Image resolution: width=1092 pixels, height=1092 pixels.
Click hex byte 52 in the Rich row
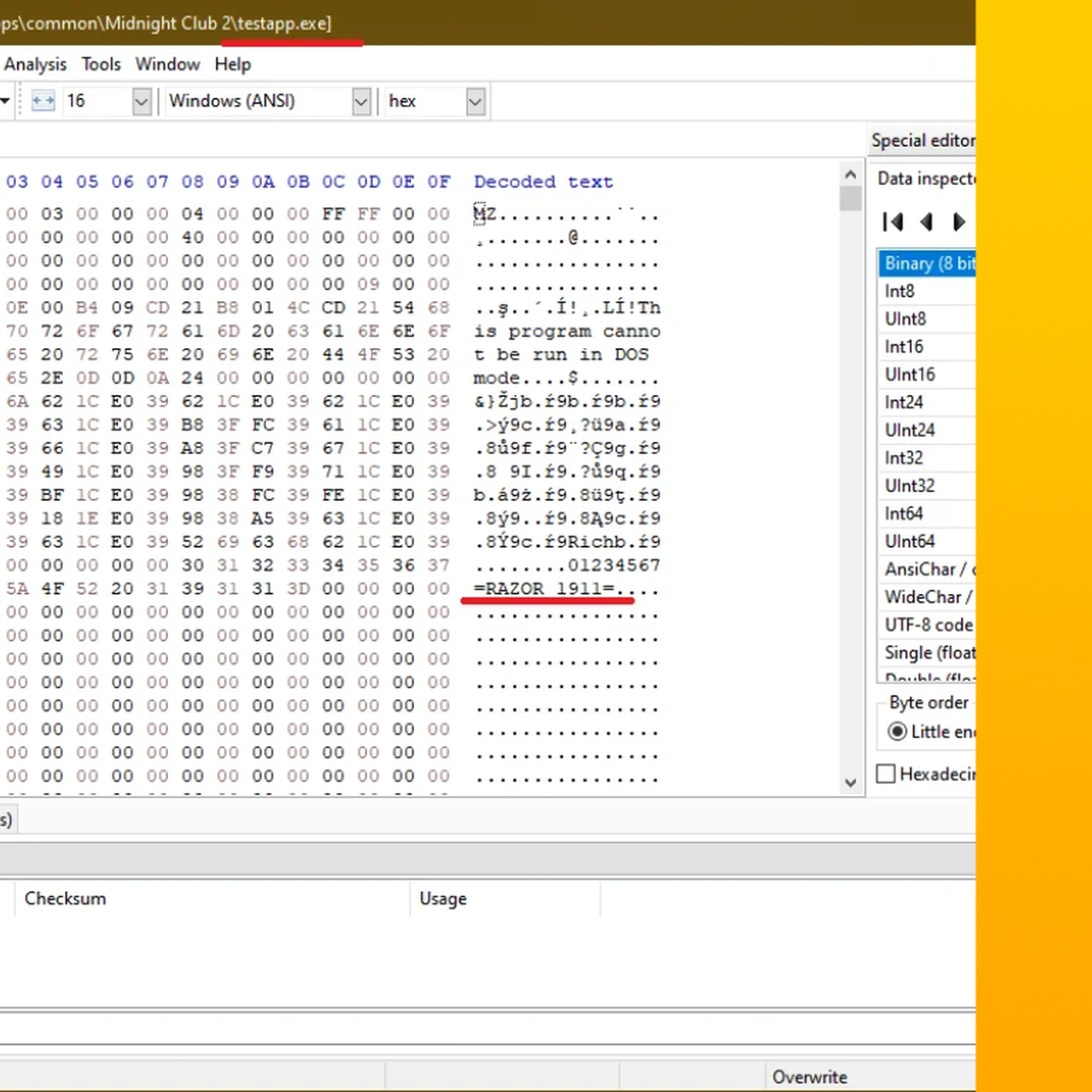[x=193, y=542]
